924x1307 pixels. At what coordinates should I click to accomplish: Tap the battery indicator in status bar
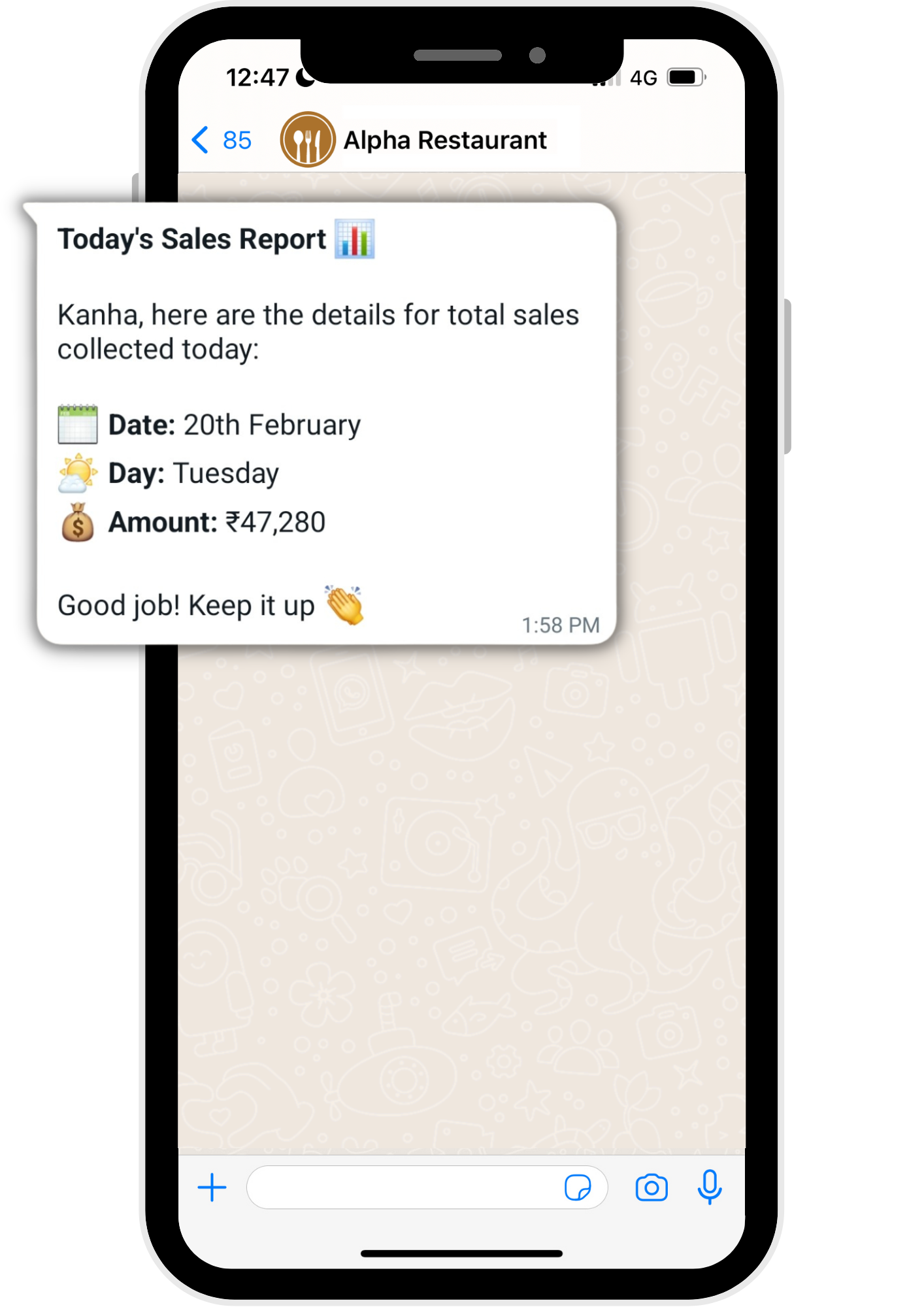point(684,76)
